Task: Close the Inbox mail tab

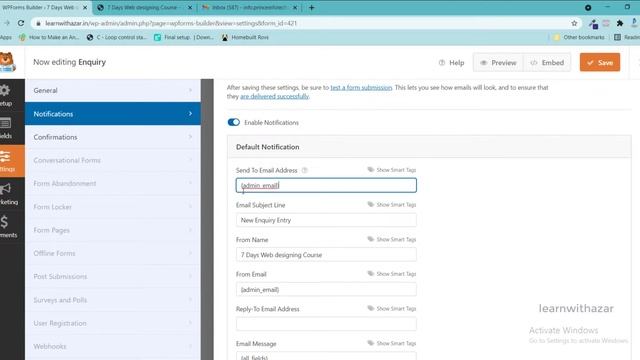Action: point(295,7)
